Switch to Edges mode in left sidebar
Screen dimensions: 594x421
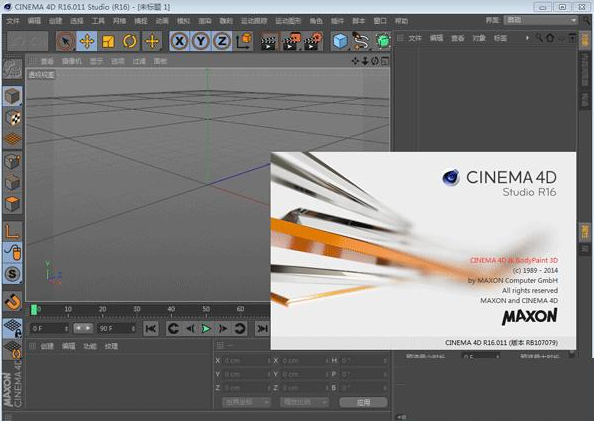12,183
